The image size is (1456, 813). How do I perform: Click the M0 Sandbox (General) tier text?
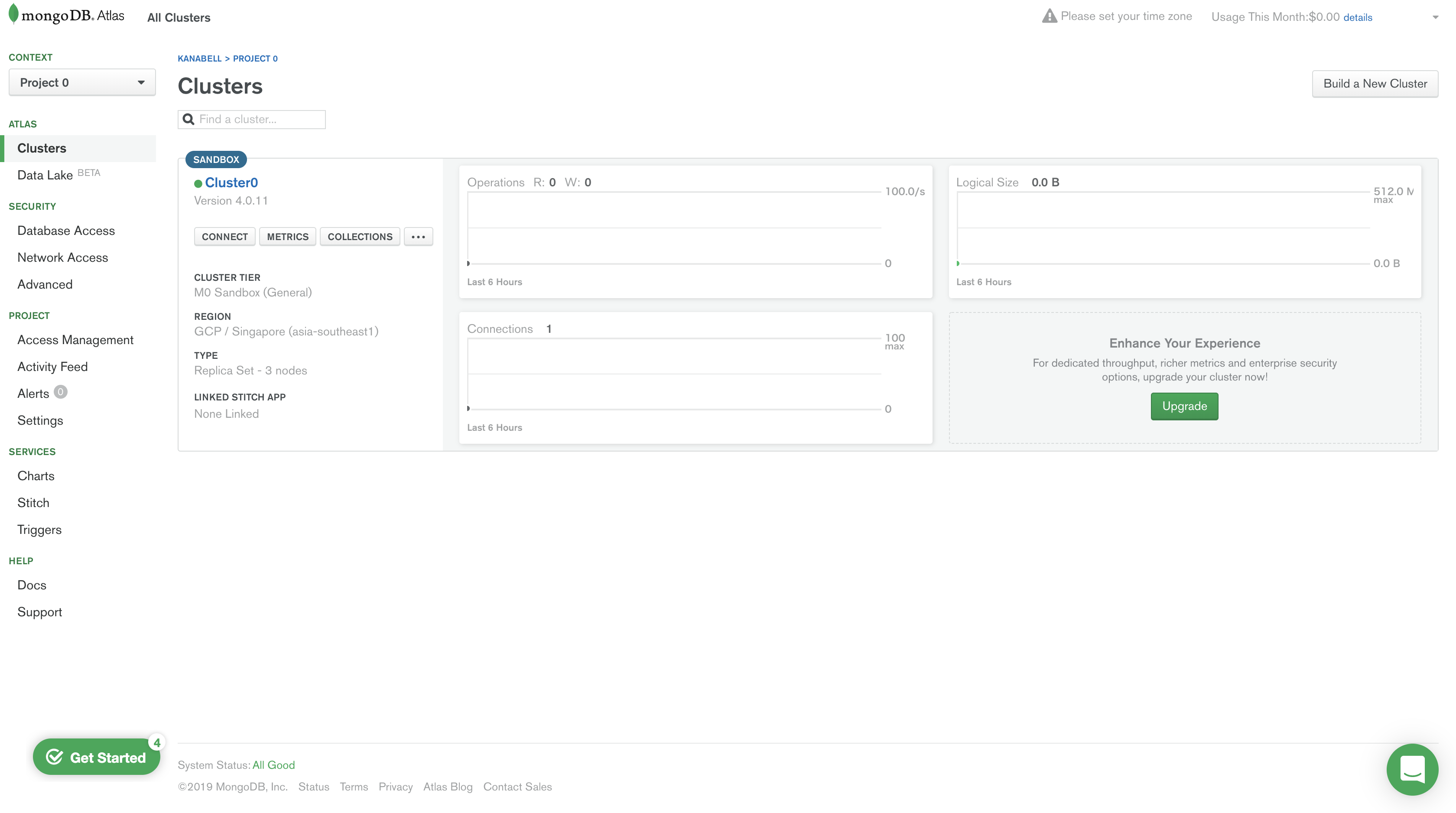click(x=253, y=292)
